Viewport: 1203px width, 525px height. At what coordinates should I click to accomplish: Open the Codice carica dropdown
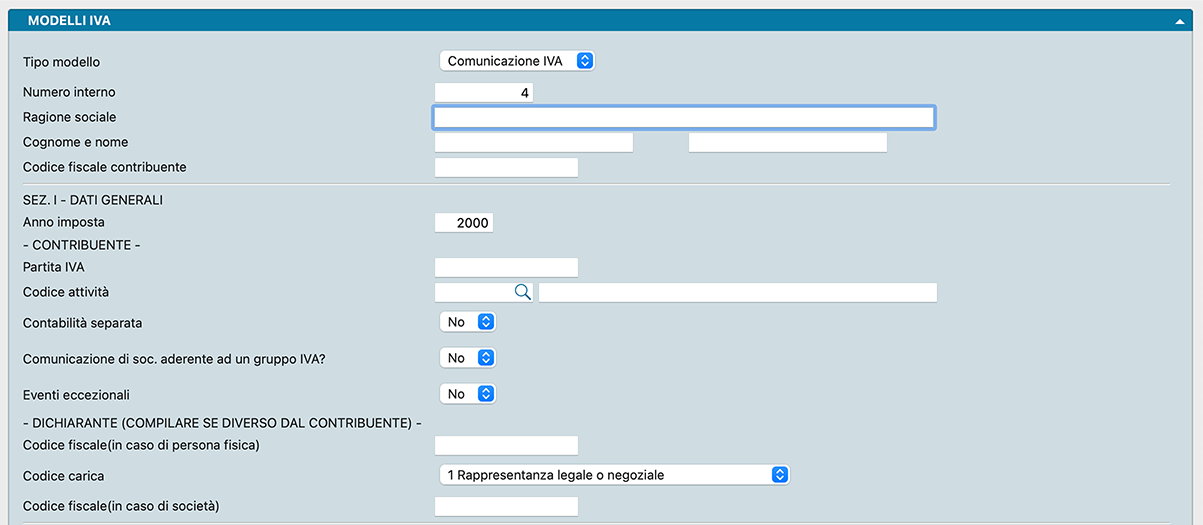(614, 475)
